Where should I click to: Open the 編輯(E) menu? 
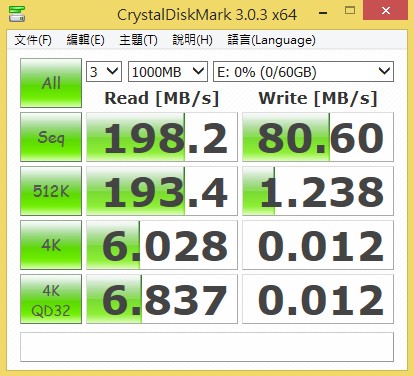pos(85,40)
